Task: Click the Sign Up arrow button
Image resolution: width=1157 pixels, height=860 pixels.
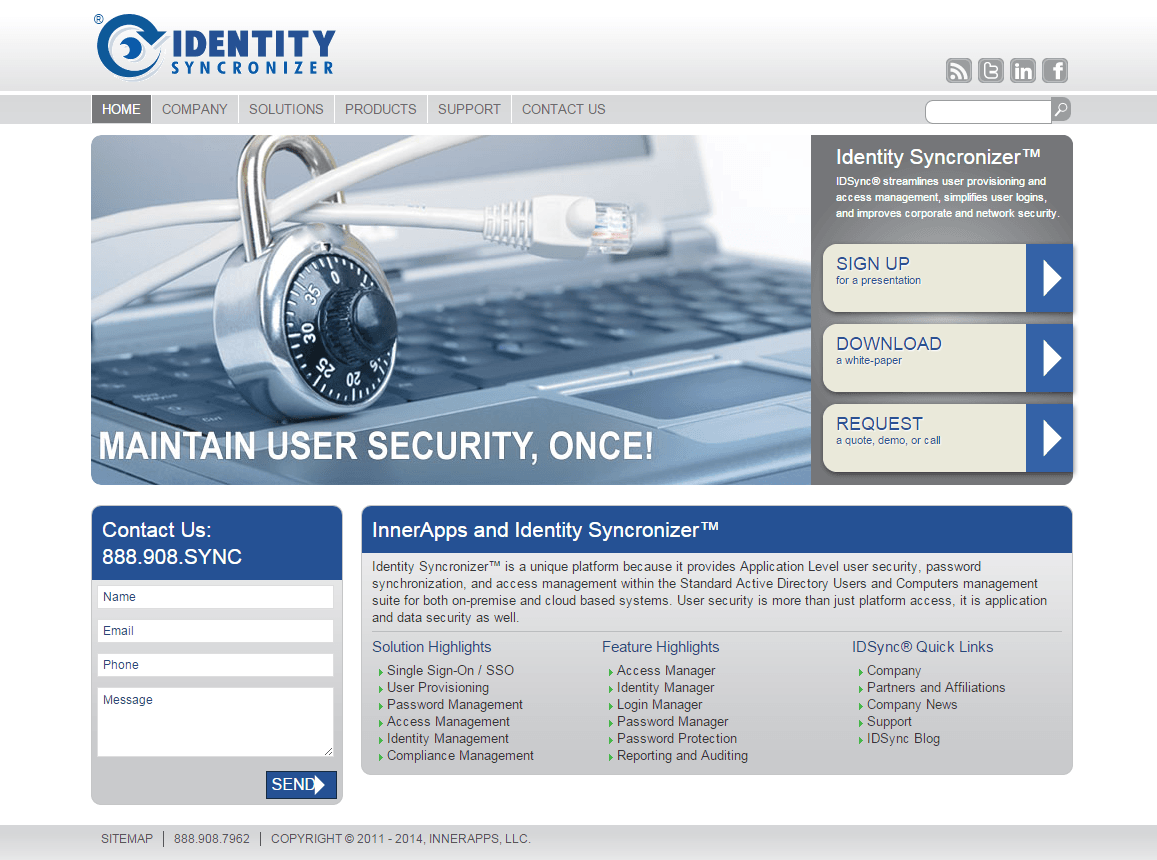Action: click(x=1049, y=278)
